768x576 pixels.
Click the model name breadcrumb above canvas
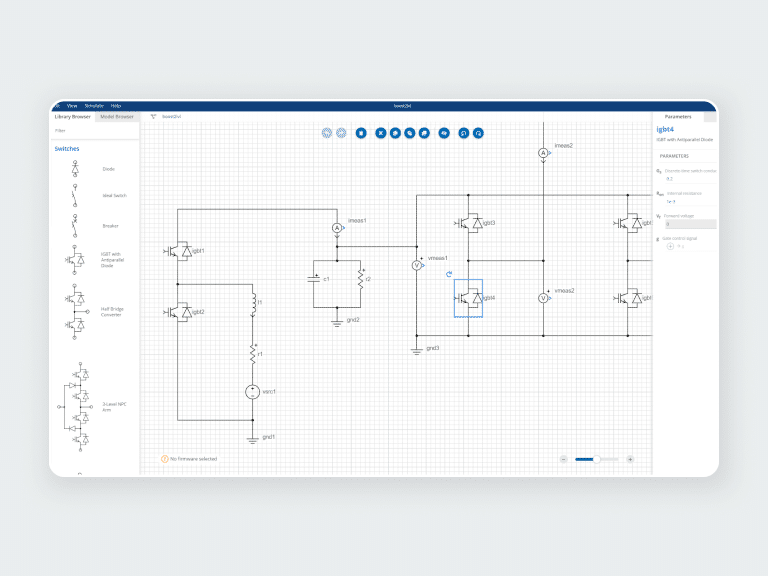171,117
